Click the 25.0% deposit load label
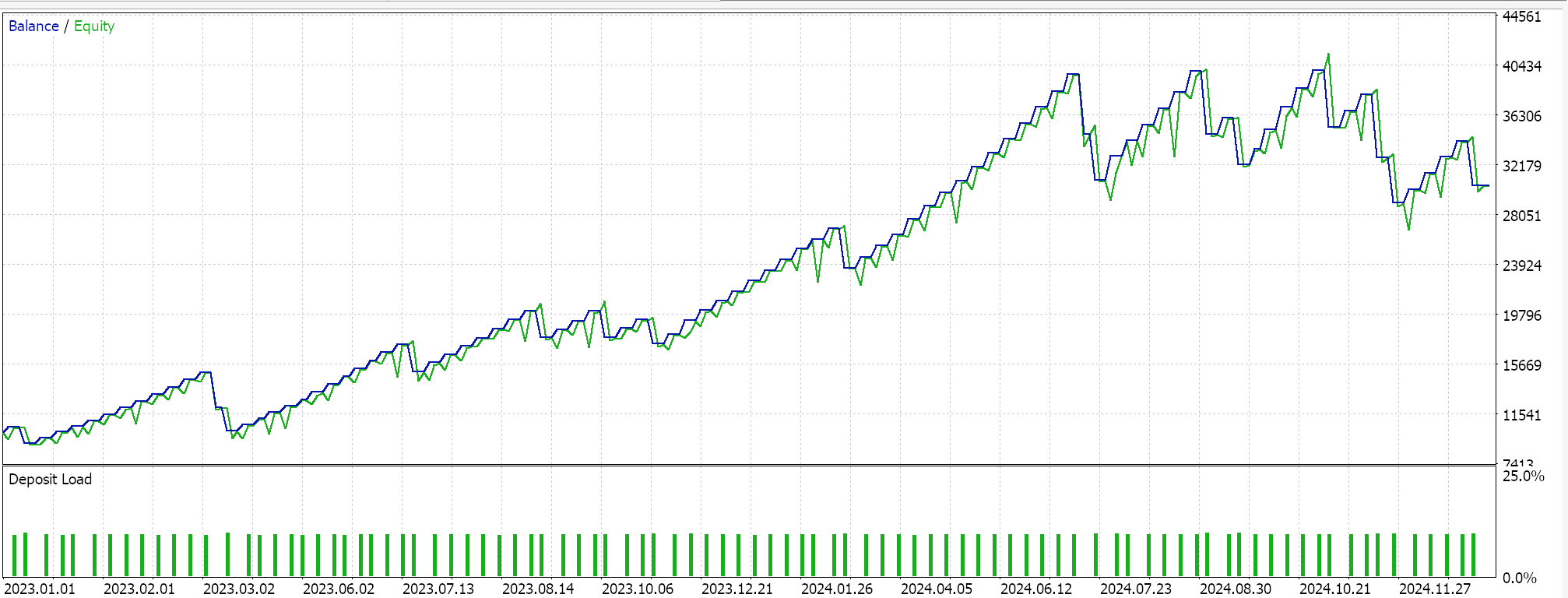 coord(1523,476)
